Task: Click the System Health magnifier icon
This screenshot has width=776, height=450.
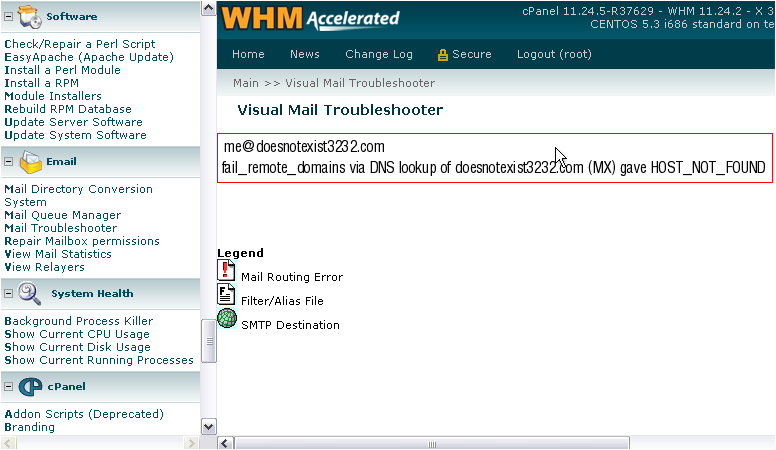Action: (29, 294)
